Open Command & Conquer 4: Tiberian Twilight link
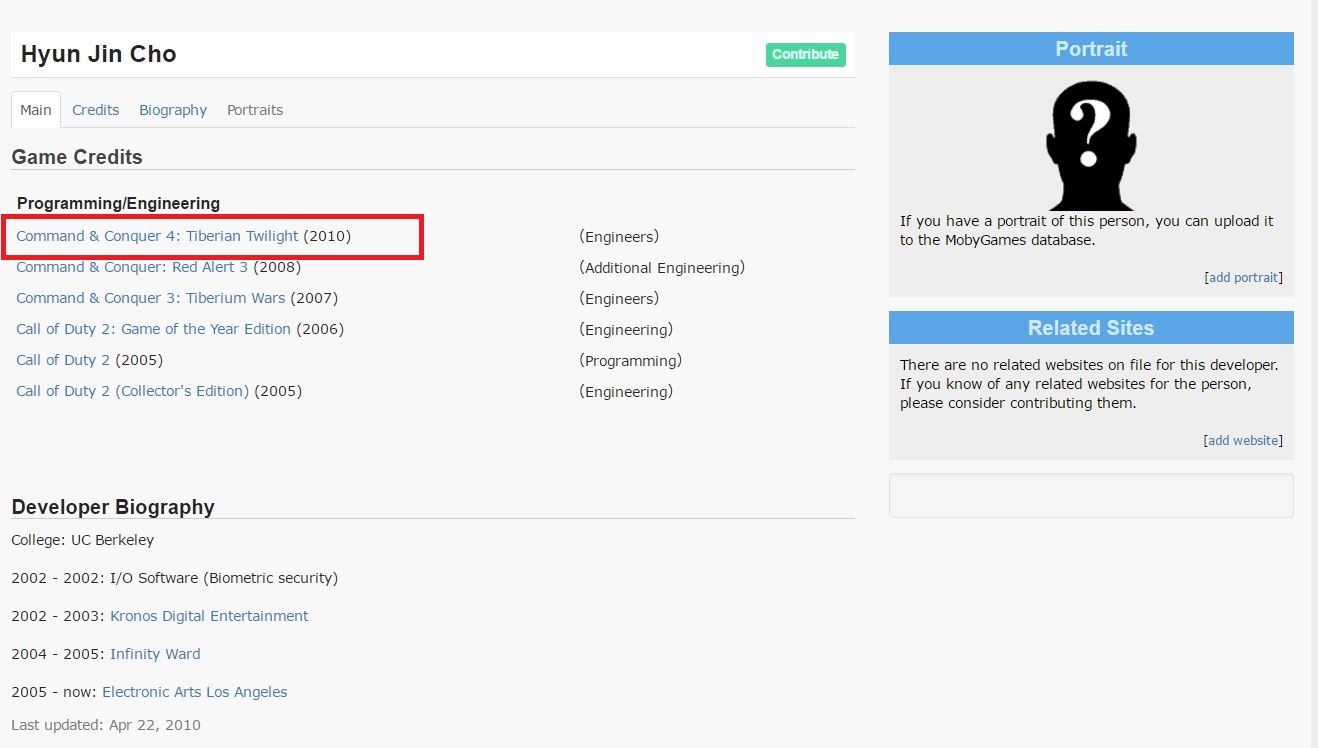1318x748 pixels. pos(157,236)
